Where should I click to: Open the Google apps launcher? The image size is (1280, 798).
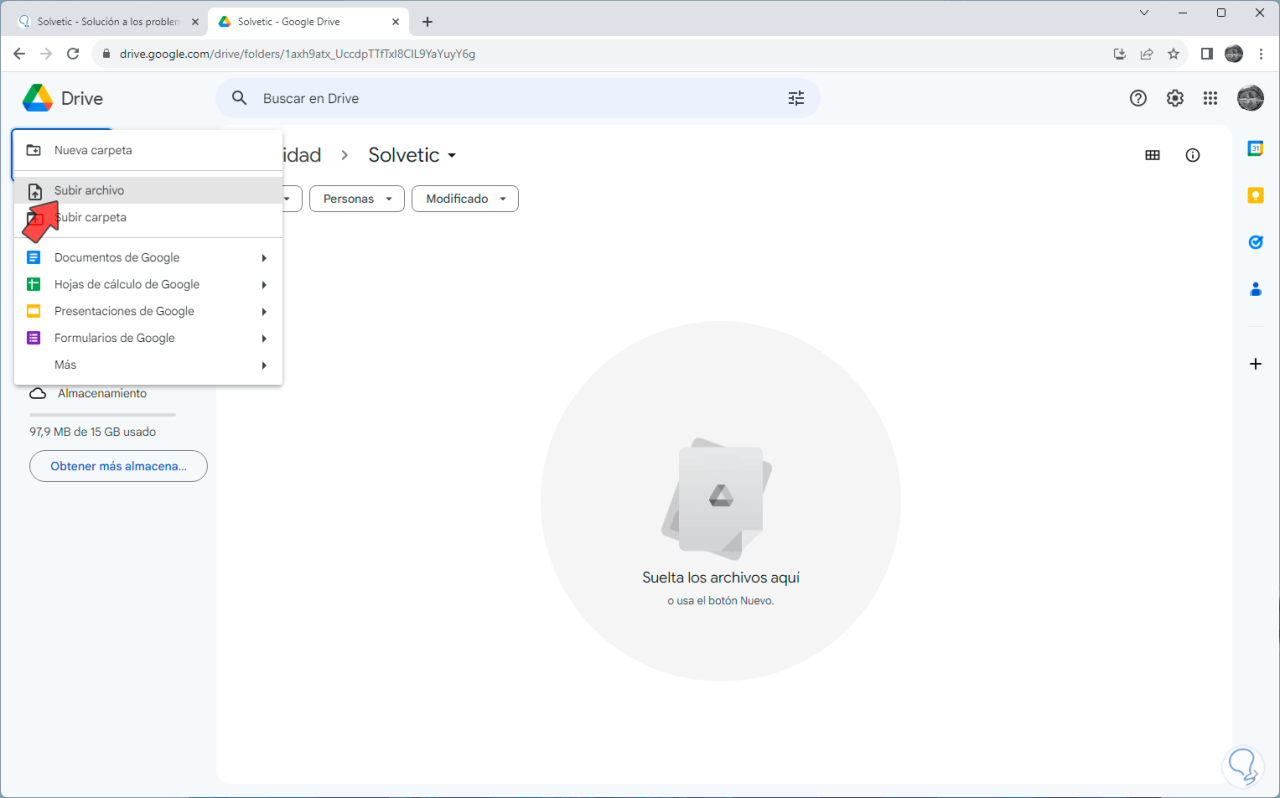1210,98
